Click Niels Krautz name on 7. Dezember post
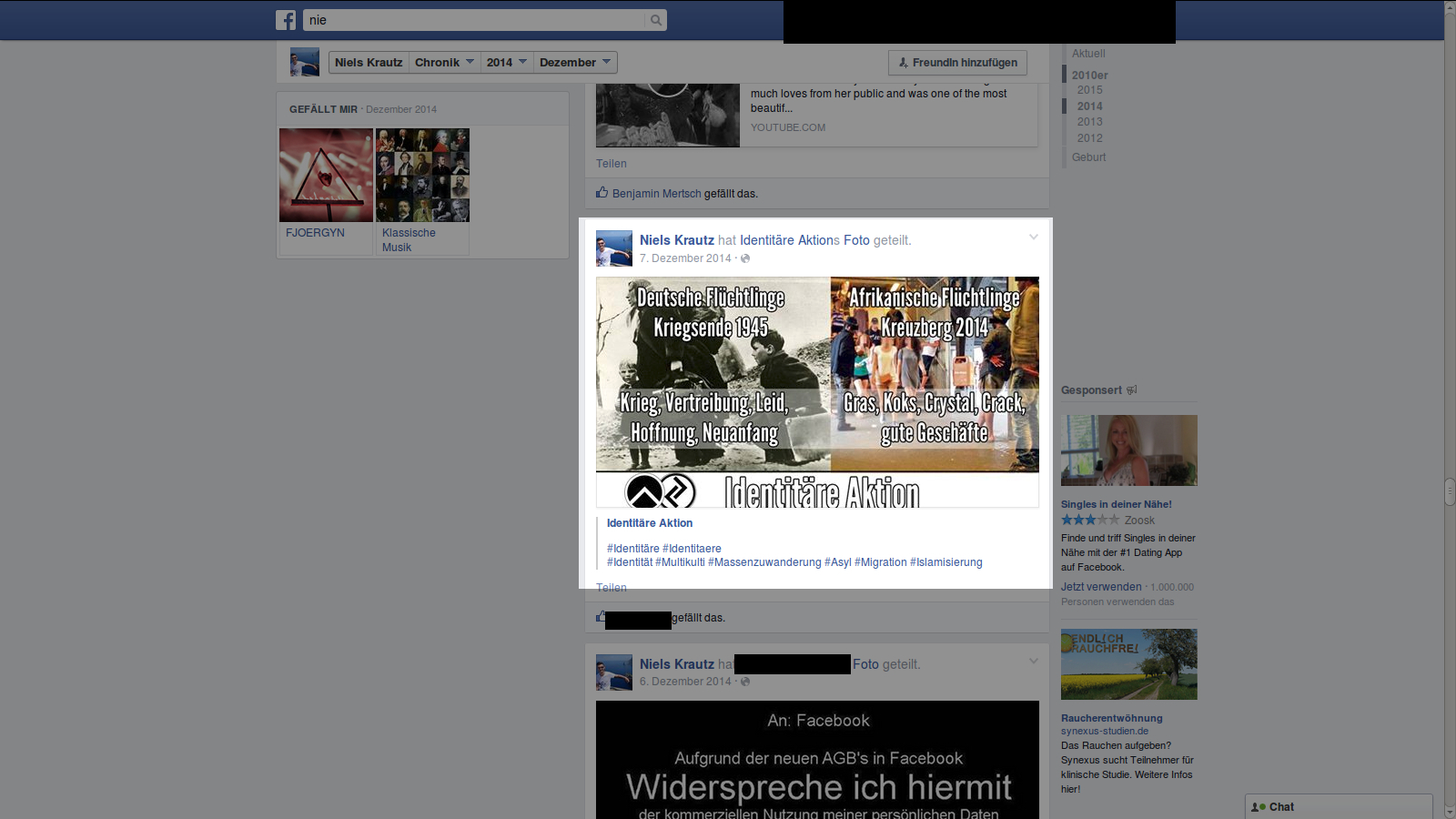Image resolution: width=1456 pixels, height=819 pixels. [676, 240]
